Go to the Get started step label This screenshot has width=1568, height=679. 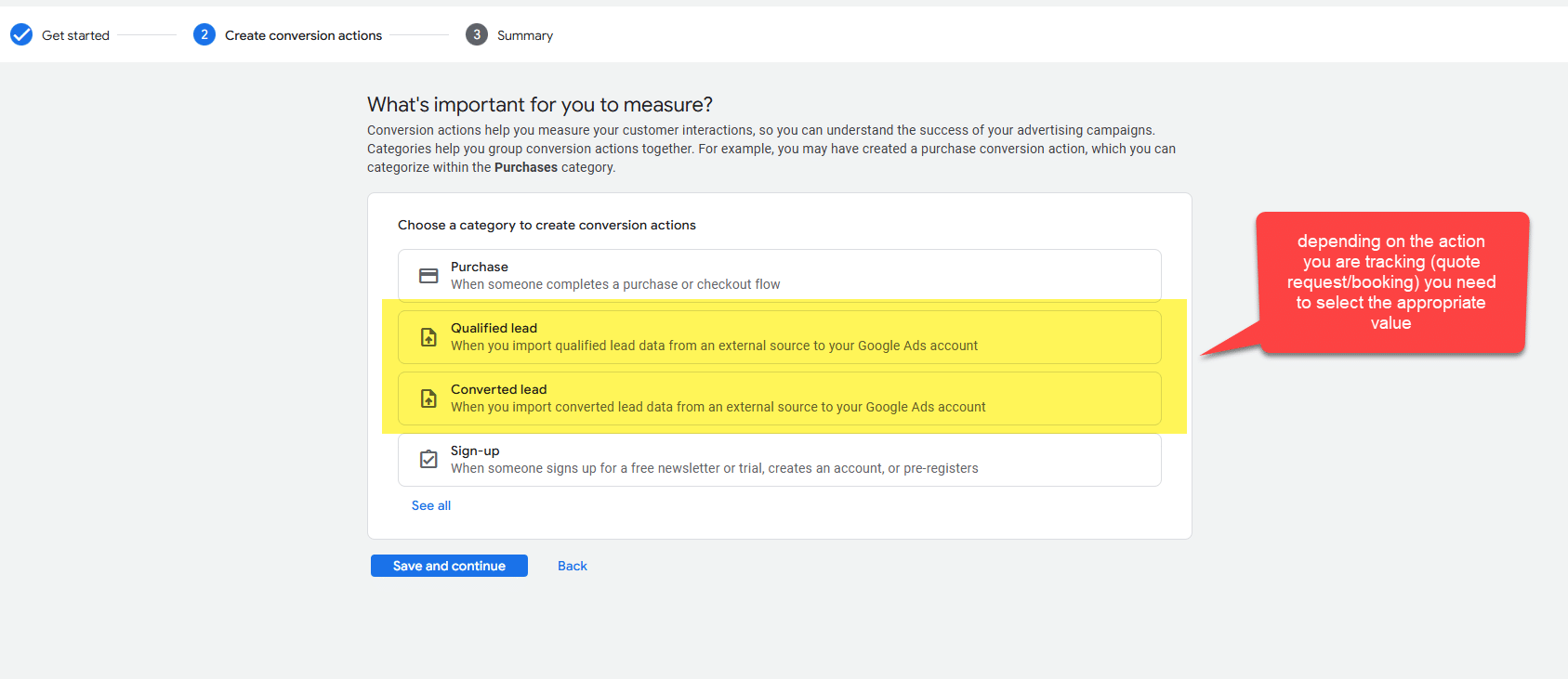coord(75,36)
